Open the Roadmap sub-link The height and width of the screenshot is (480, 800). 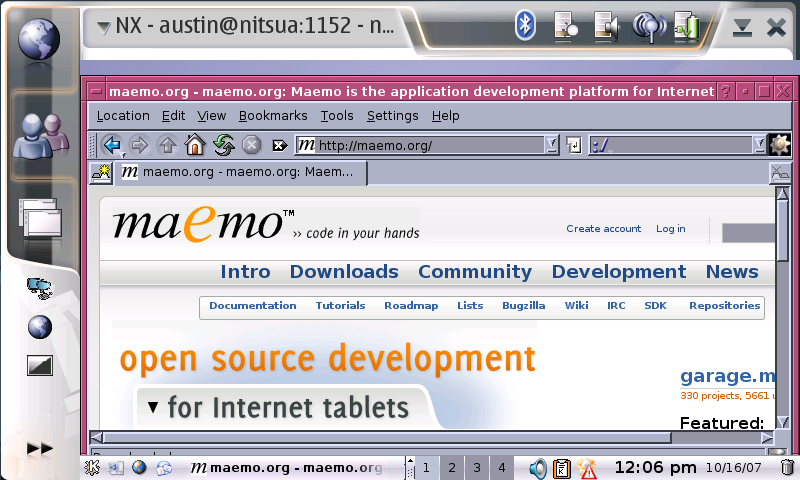[411, 306]
